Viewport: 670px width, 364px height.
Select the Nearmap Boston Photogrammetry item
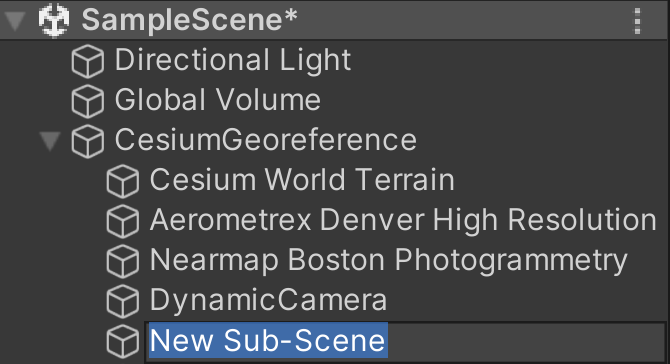388,261
